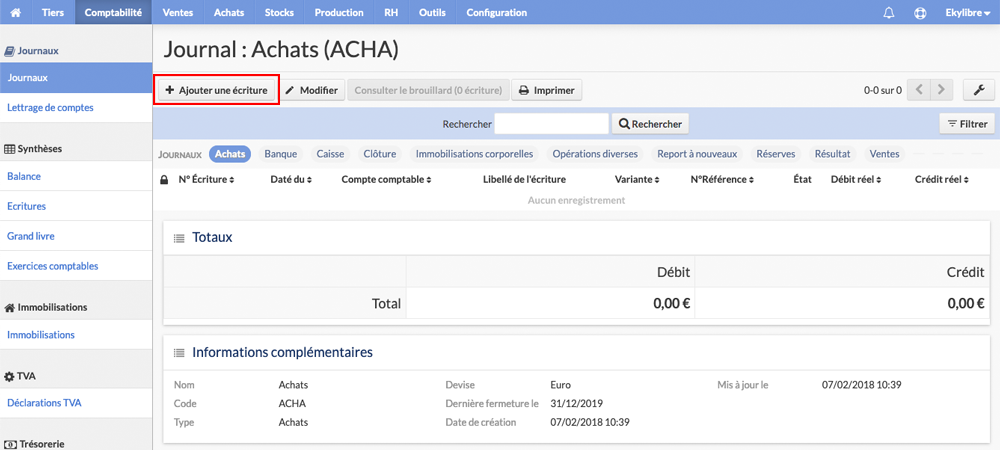Click the Informations complémentaires list icon

(x=179, y=352)
